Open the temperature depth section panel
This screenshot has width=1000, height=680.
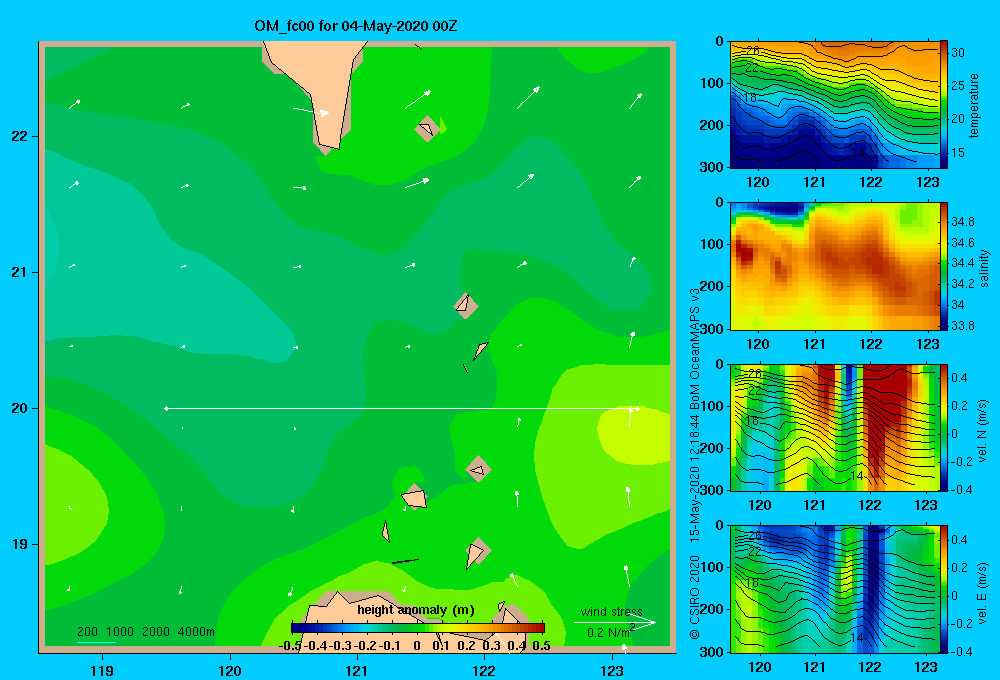[834, 105]
